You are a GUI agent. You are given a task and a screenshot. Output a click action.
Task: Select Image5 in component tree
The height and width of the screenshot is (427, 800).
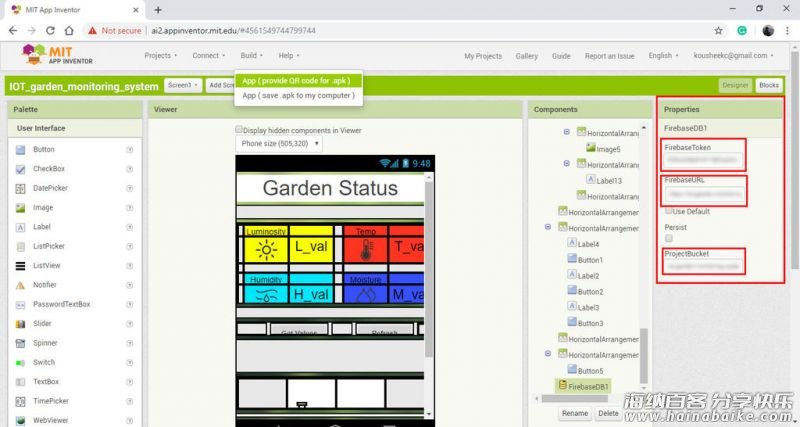click(603, 148)
